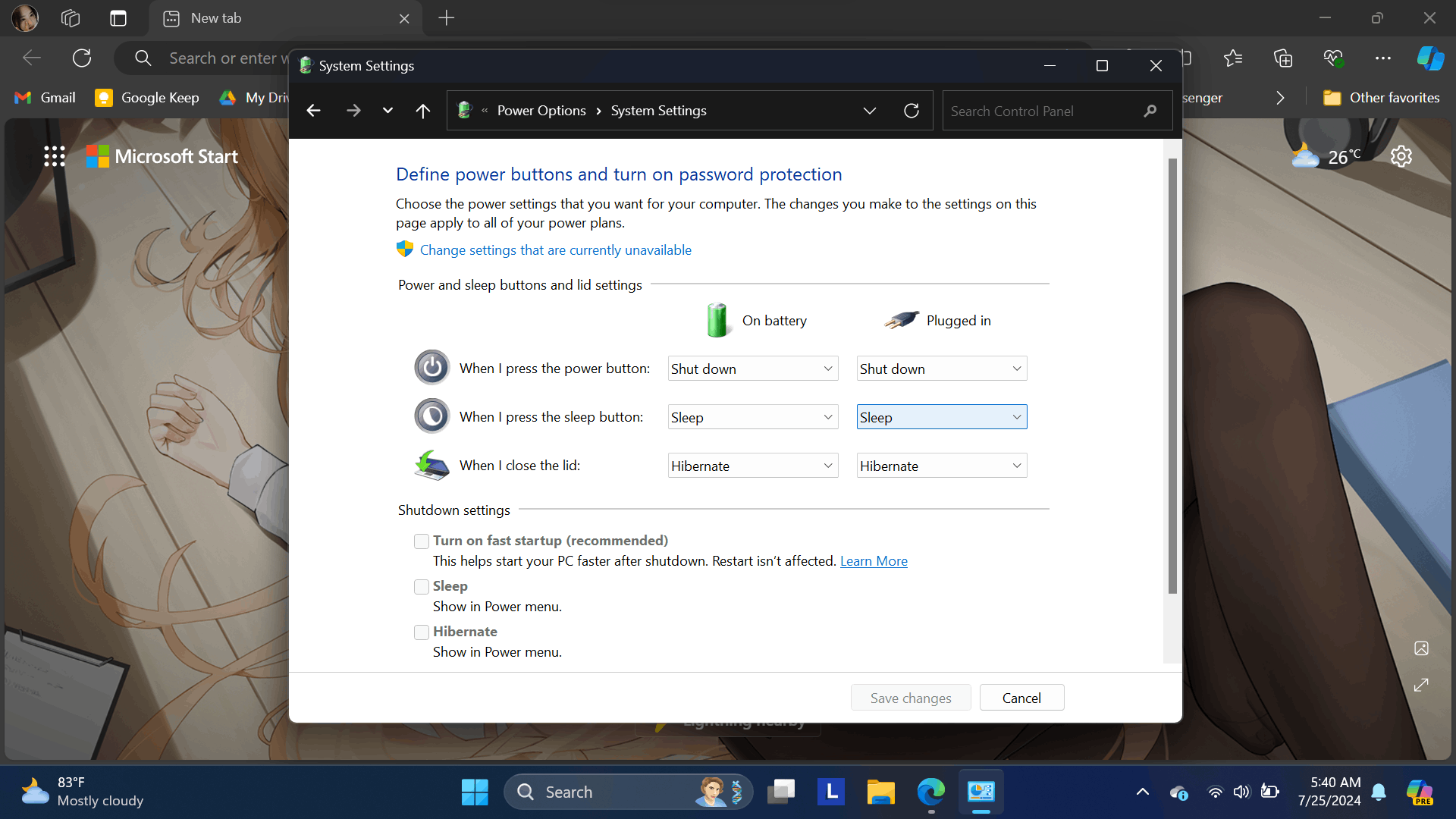Click the System Settings vertical scrollbar

pyautogui.click(x=1172, y=375)
